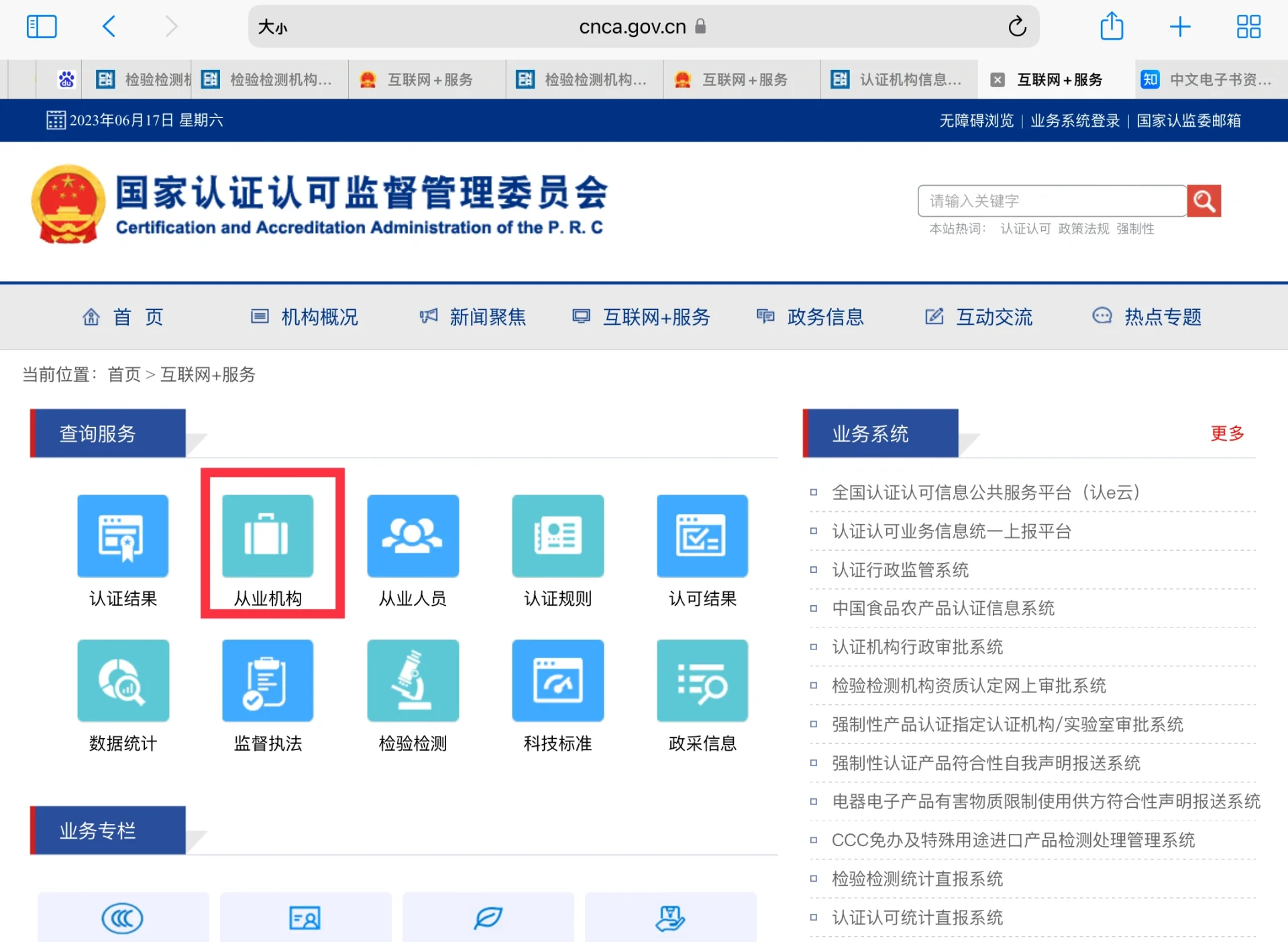Open the 从业机构 briefcase icon
The image size is (1288, 942).
[268, 536]
